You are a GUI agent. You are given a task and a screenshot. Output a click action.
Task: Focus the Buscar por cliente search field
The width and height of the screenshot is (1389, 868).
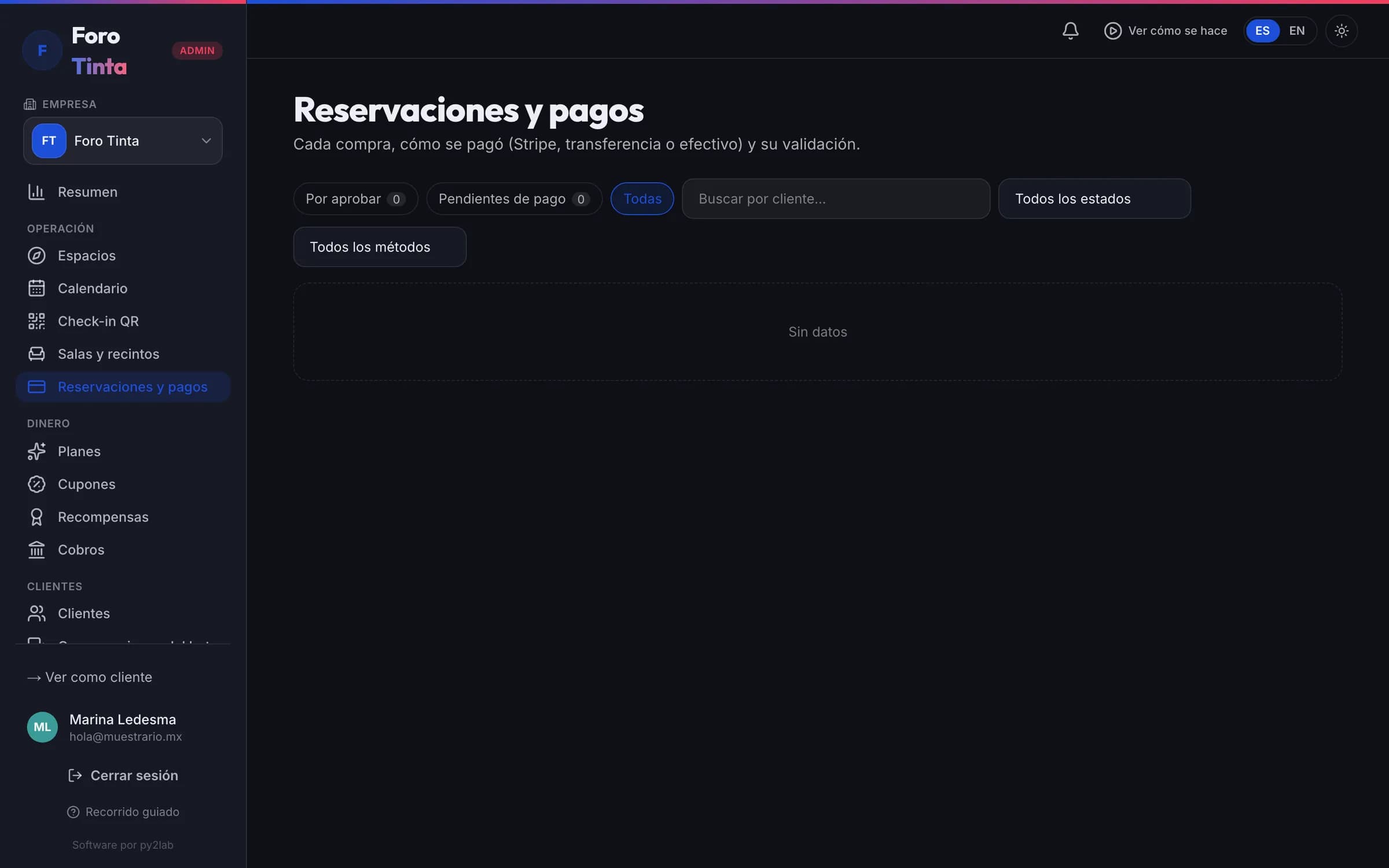click(x=836, y=198)
